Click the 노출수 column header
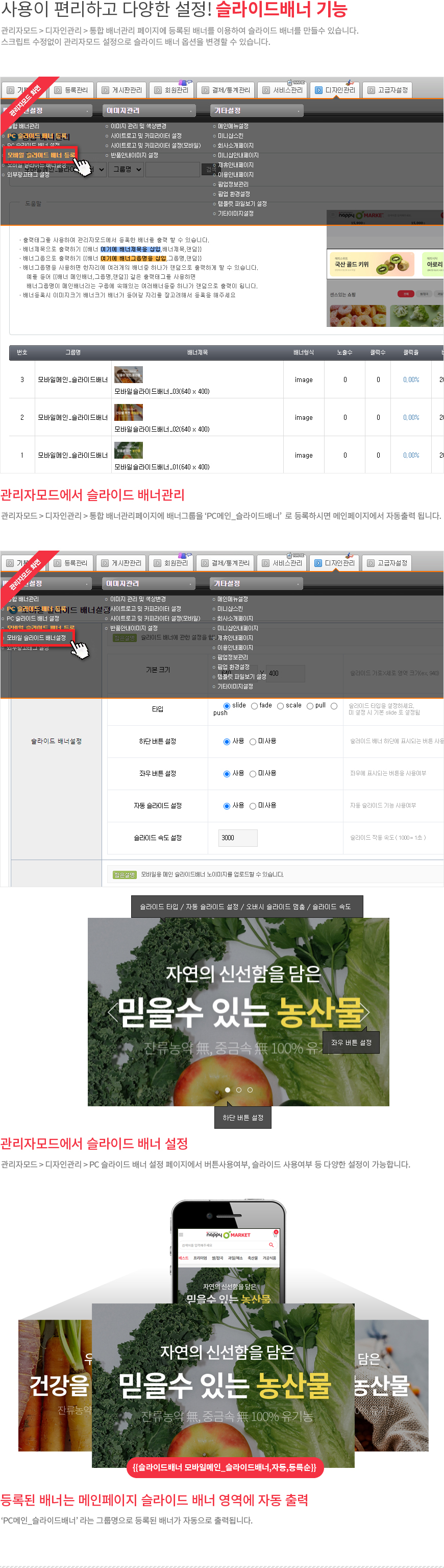The image size is (444, 1568). click(345, 352)
